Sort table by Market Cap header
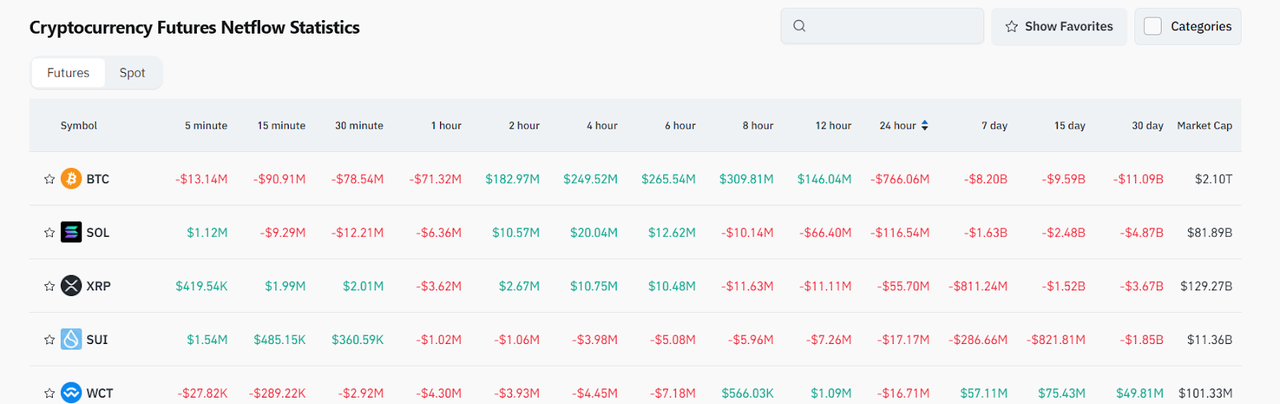The height and width of the screenshot is (404, 1280). pos(1204,126)
